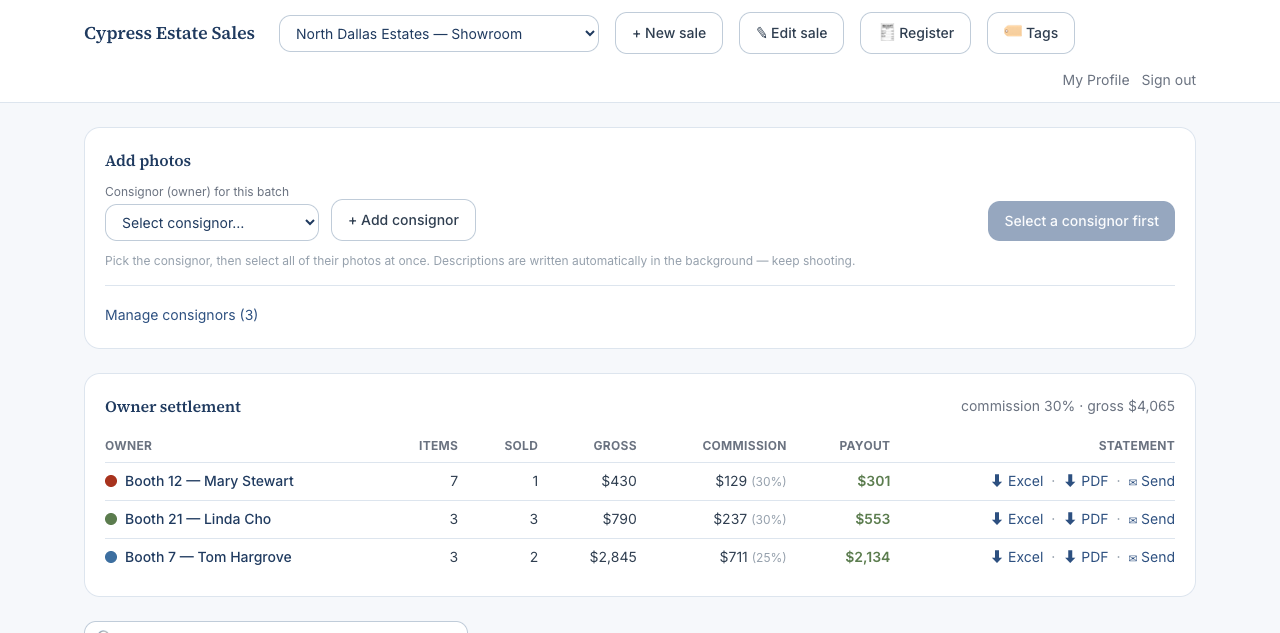The image size is (1280, 633).
Task: Create a new sale
Action: tap(669, 33)
